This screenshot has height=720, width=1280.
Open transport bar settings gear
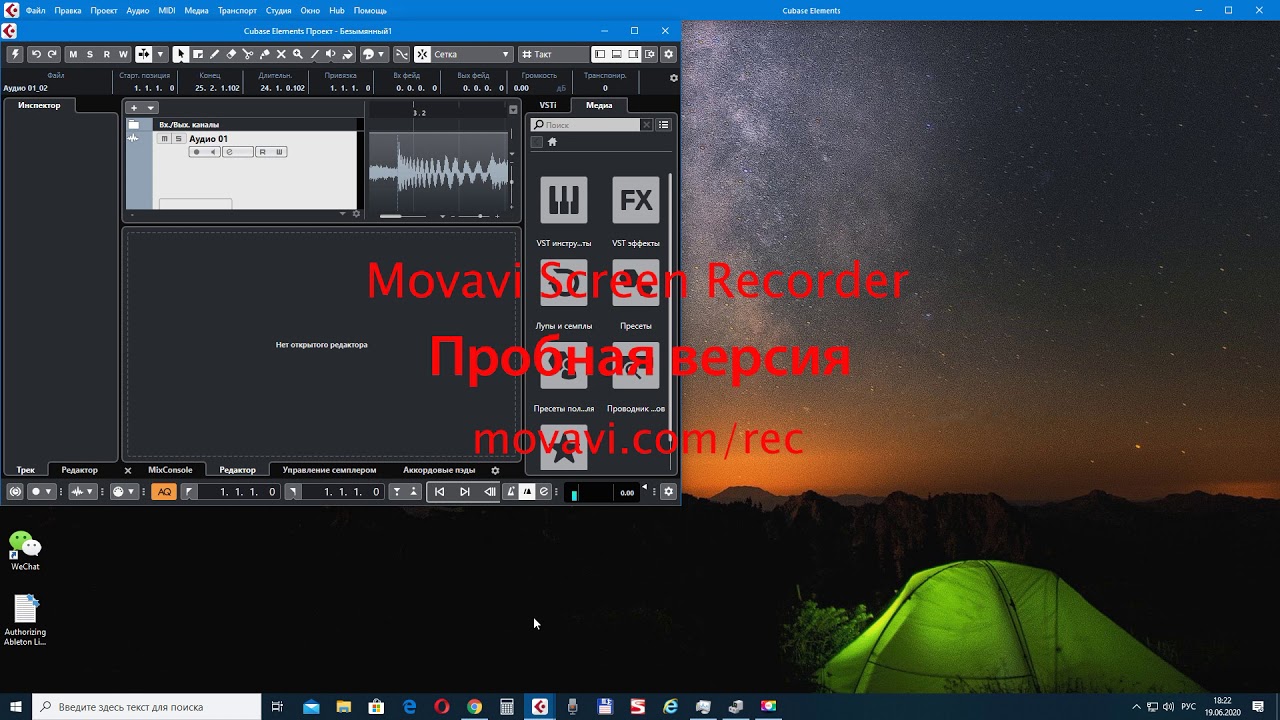[667, 492]
